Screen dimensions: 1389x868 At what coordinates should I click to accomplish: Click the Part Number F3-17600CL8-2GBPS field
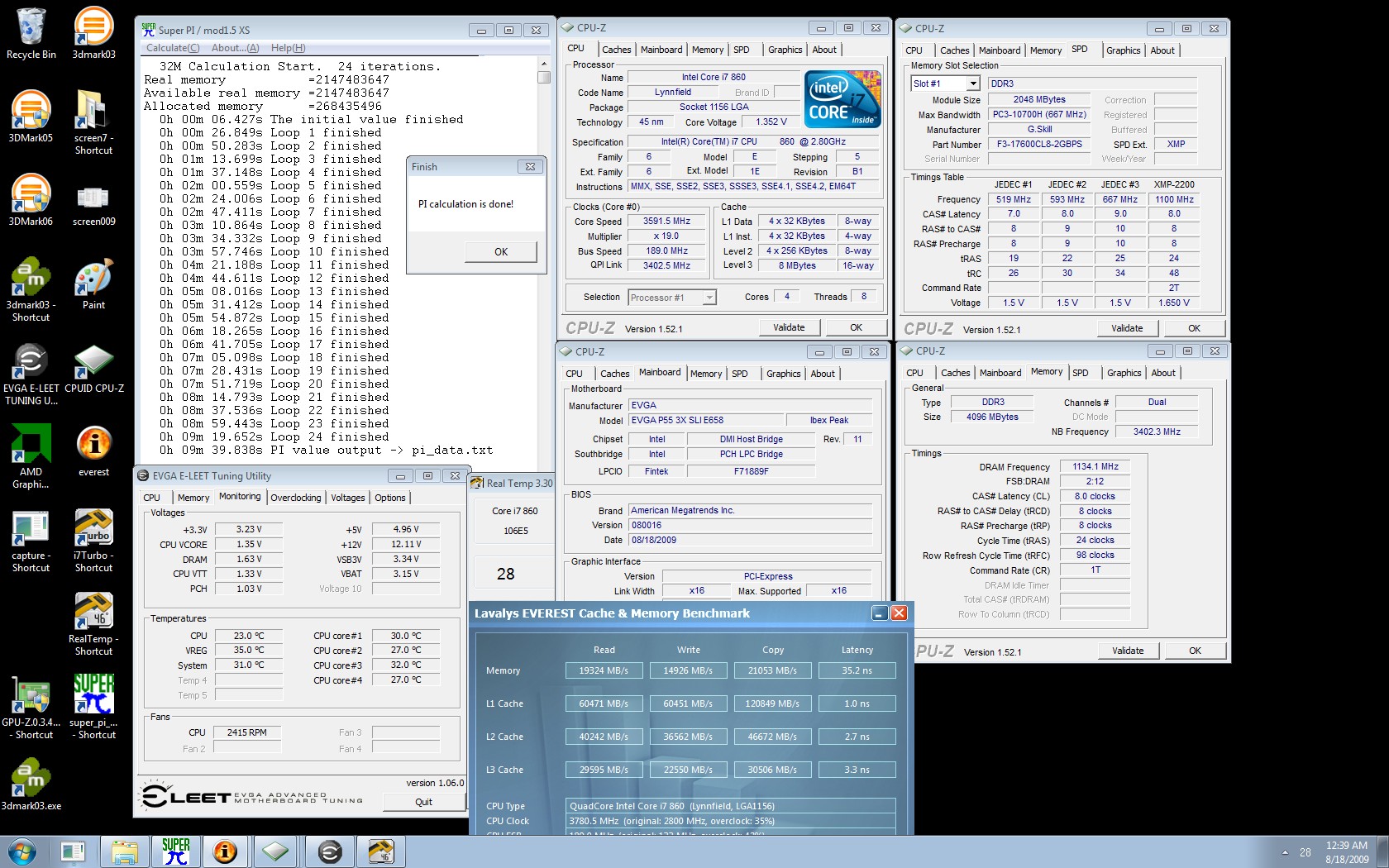[x=1039, y=144]
